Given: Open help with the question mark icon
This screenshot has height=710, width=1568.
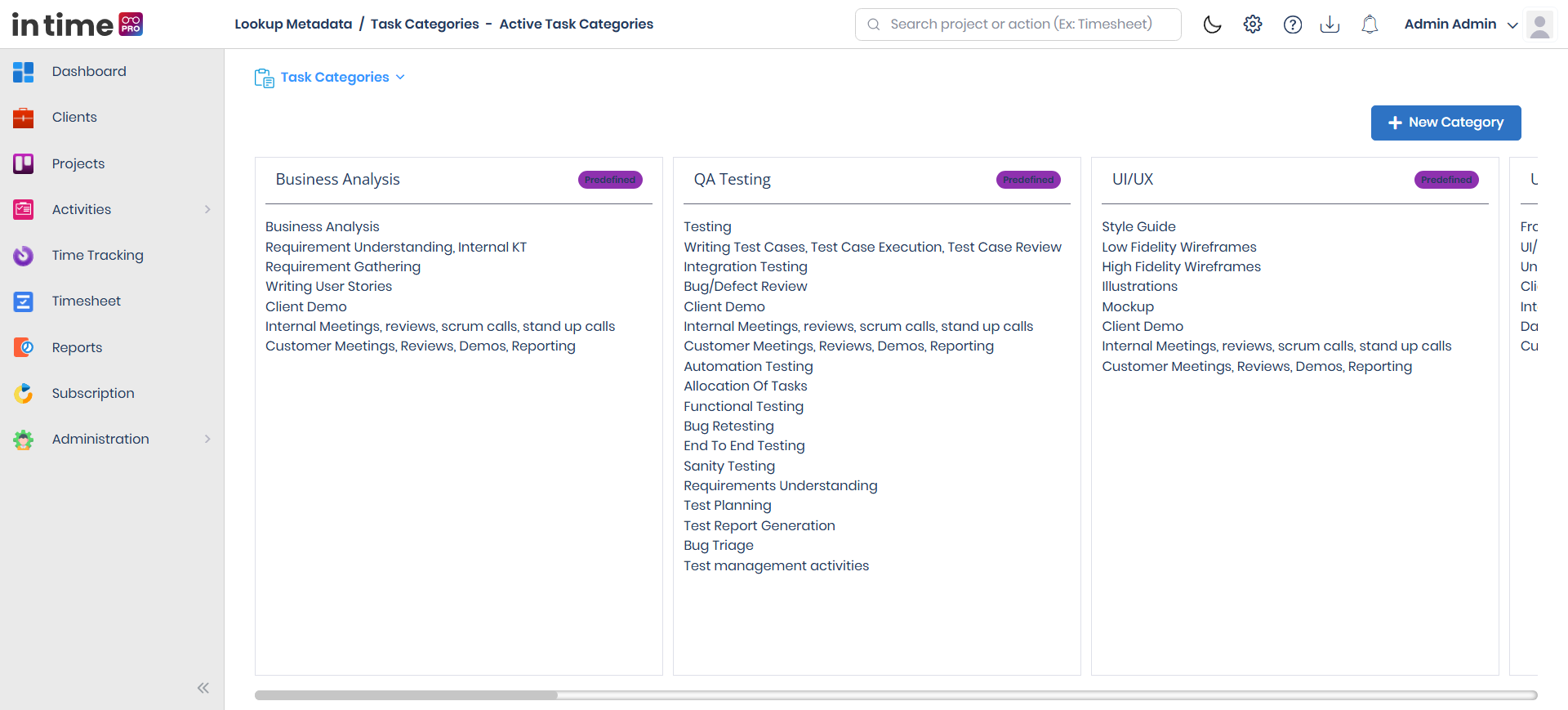Looking at the screenshot, I should pos(1293,25).
